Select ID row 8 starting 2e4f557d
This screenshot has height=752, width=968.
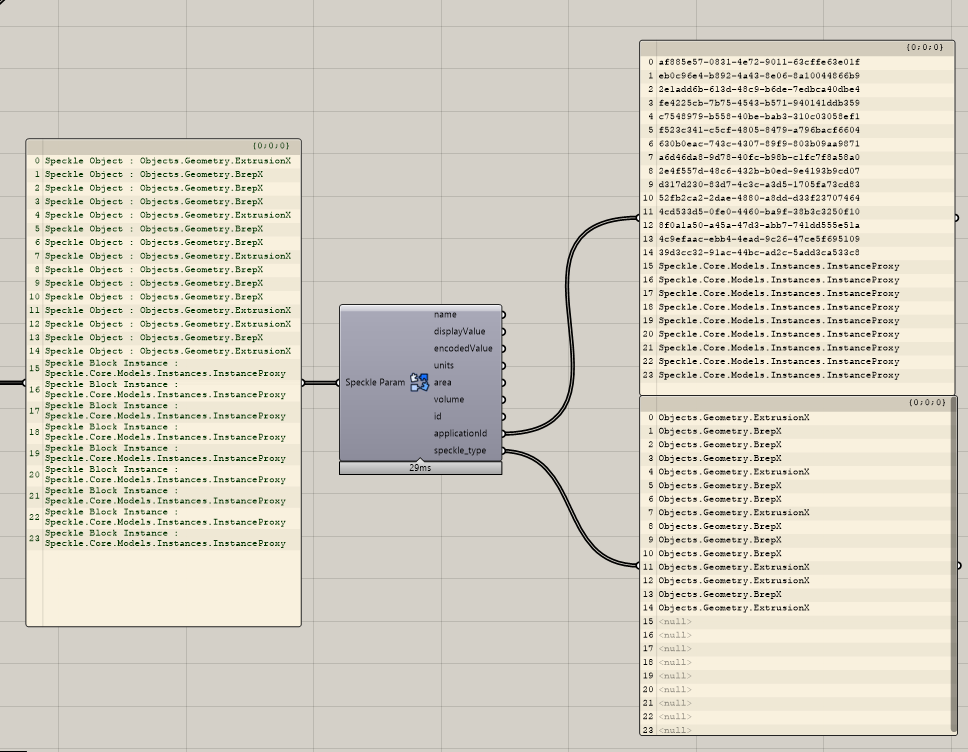point(759,170)
